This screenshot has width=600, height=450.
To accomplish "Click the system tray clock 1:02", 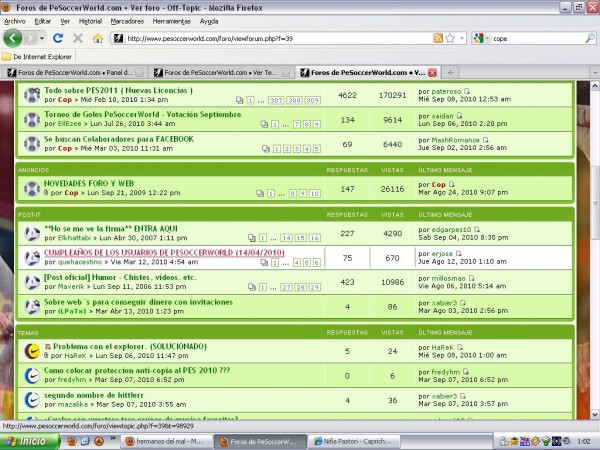I will (583, 441).
